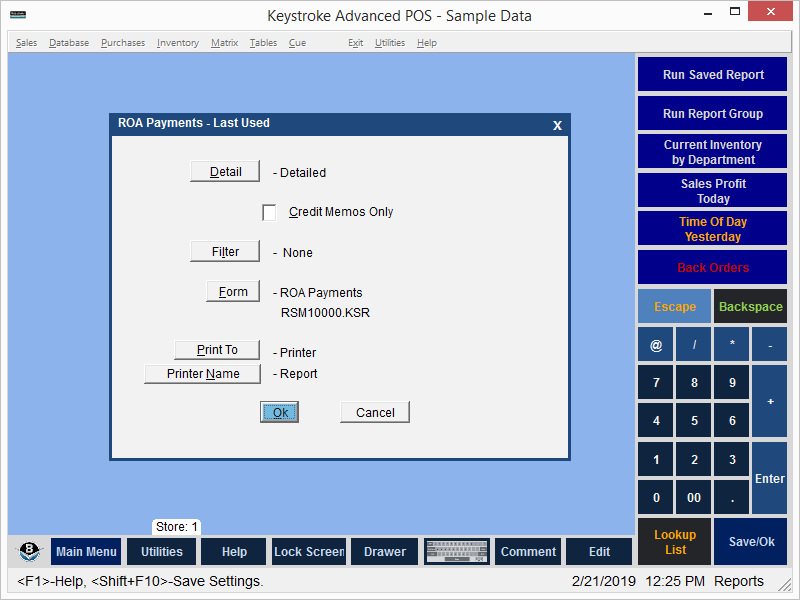Image resolution: width=800 pixels, height=600 pixels.
Task: Click Cancel in the ROA Payments dialog
Action: pos(375,412)
